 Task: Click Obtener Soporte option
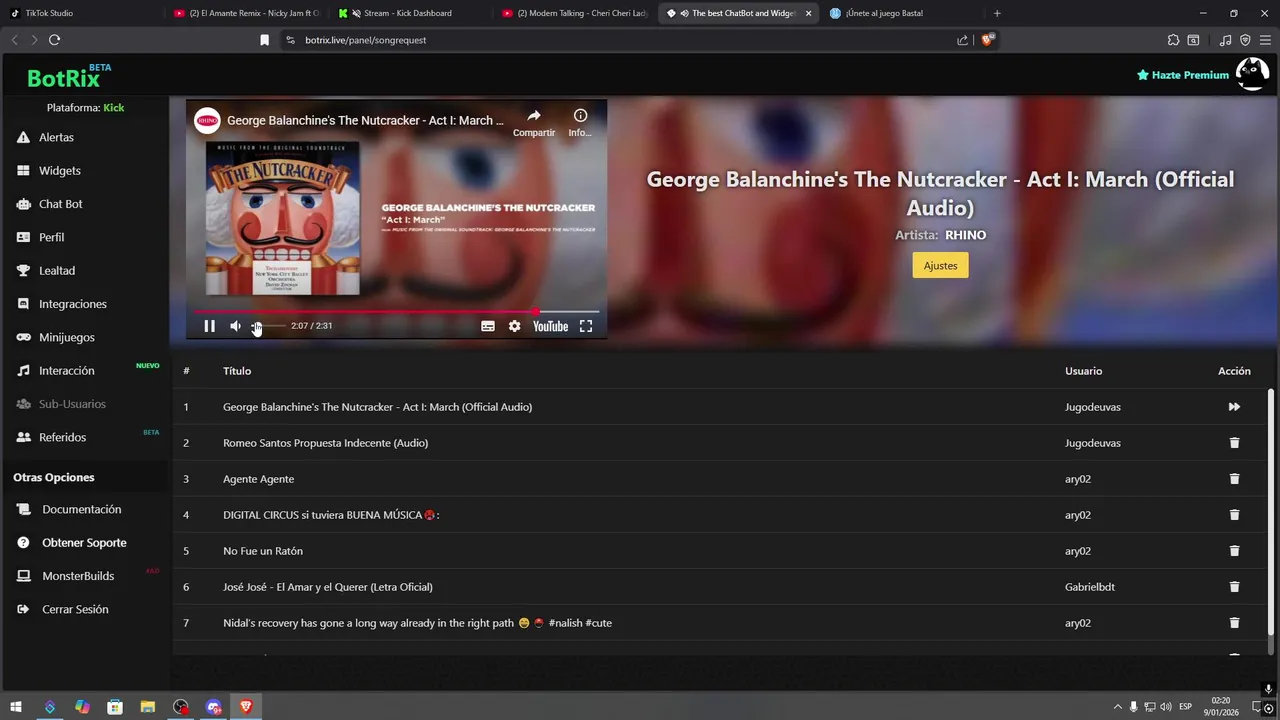tap(84, 543)
